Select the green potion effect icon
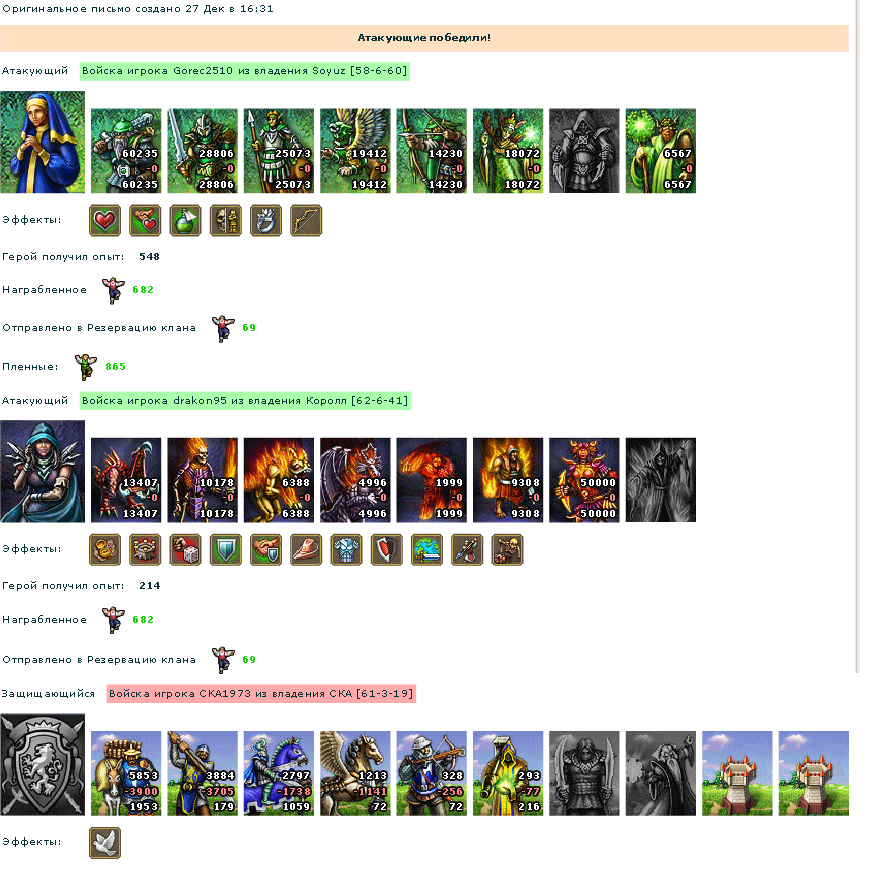 pos(186,220)
